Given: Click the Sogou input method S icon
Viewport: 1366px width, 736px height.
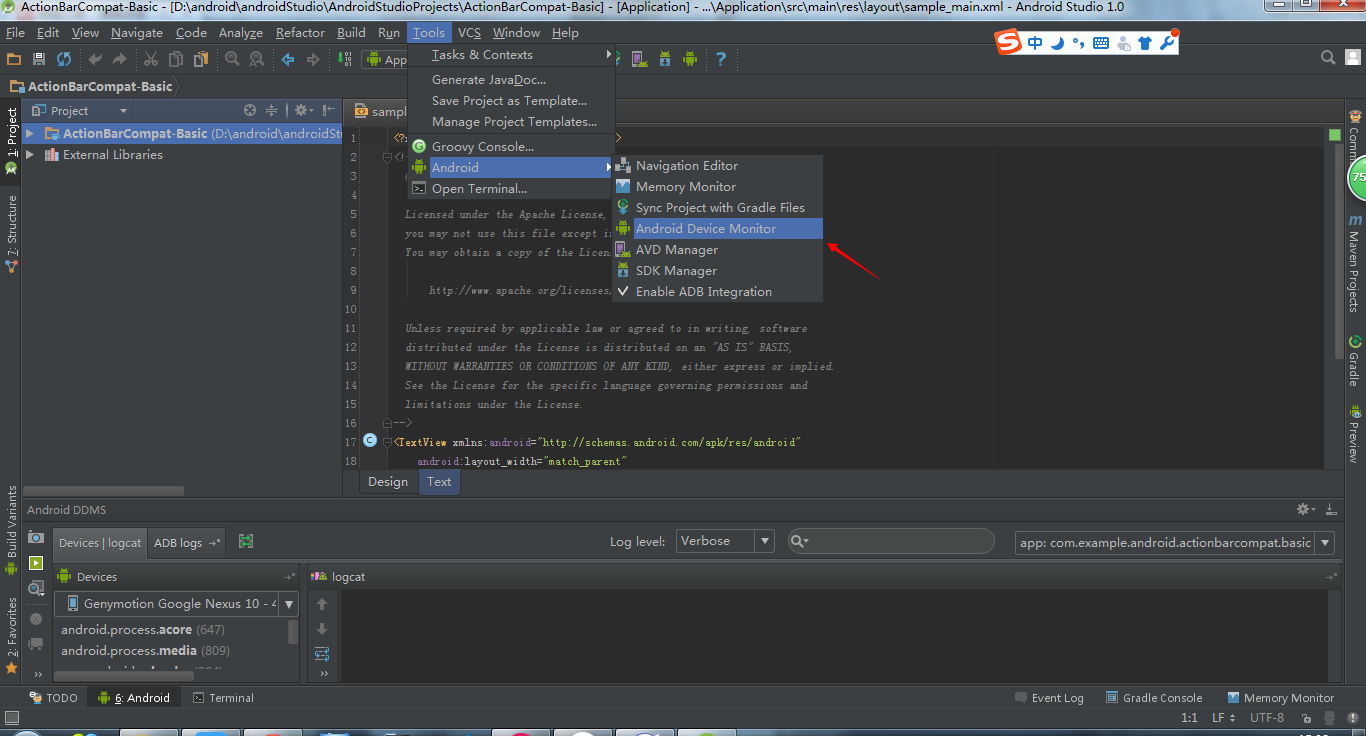Looking at the screenshot, I should click(1008, 43).
